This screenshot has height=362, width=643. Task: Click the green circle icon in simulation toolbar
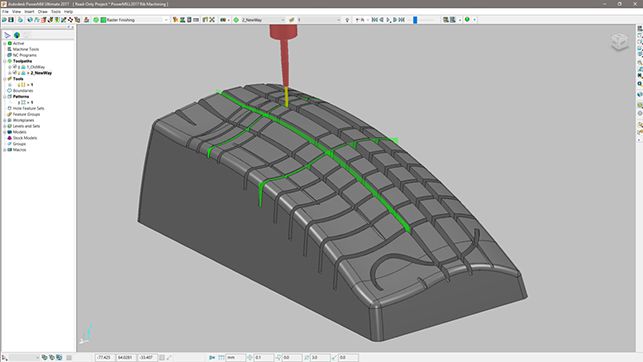coord(467,19)
